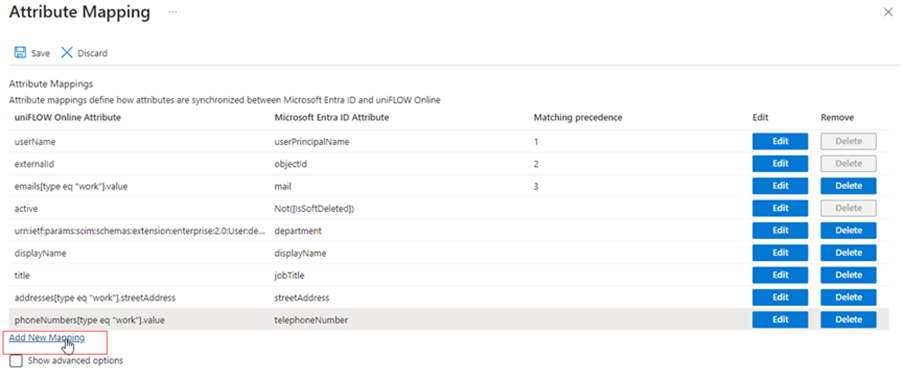The image size is (903, 381).
Task: Edit the streetAddress mapping
Action: point(780,297)
